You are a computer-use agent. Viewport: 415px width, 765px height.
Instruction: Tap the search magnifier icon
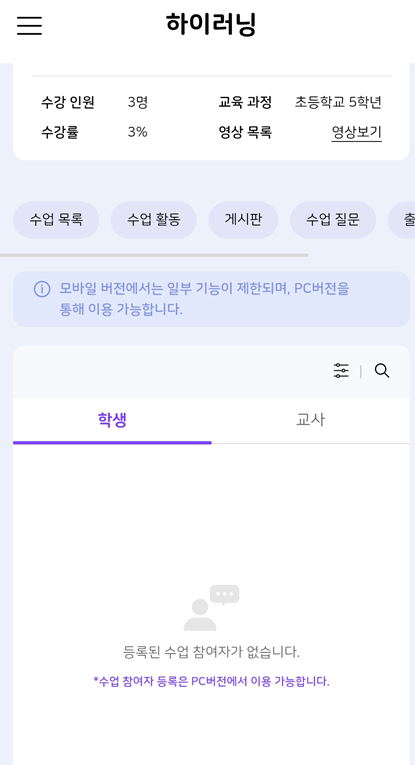(382, 371)
